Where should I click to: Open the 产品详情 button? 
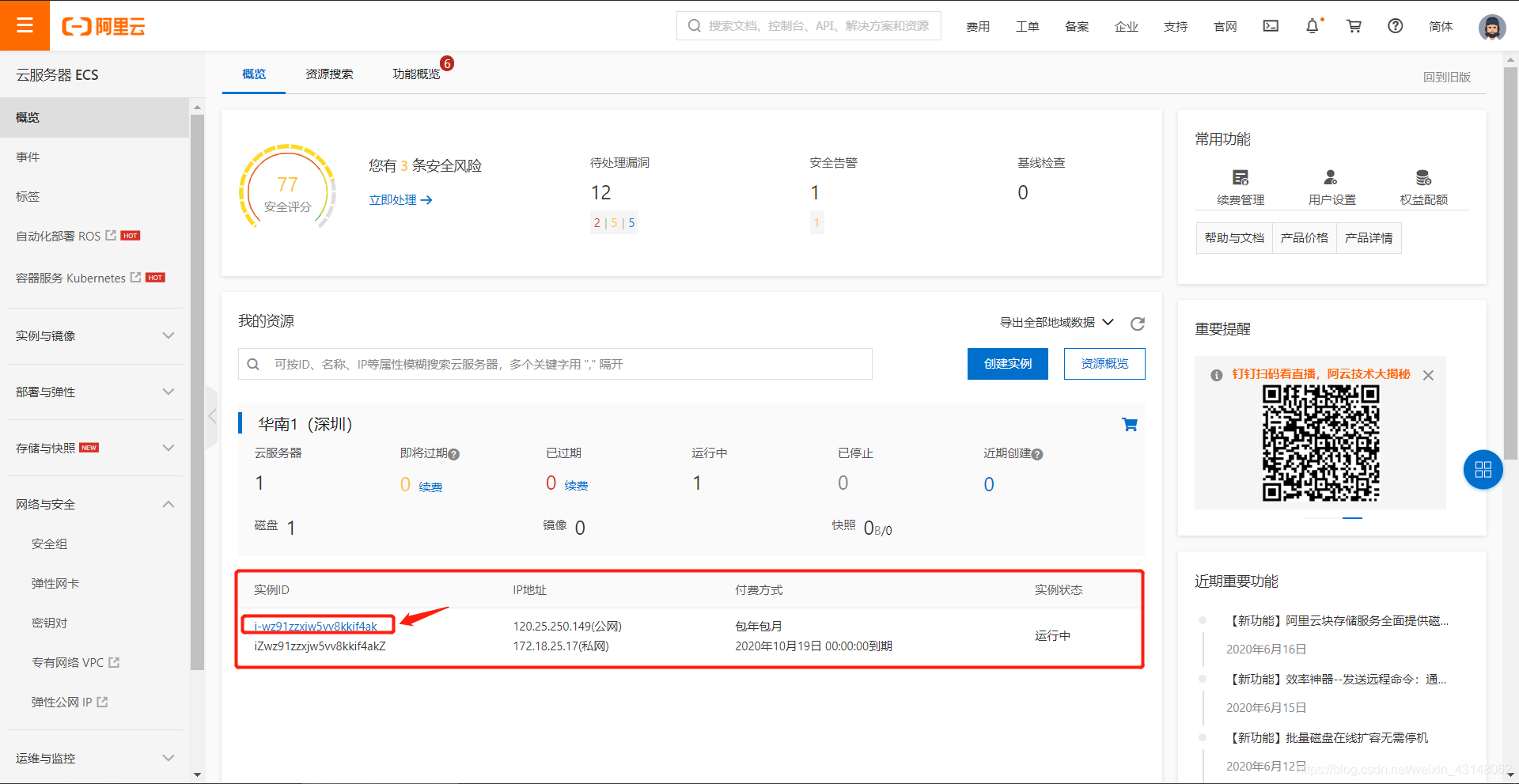click(x=1369, y=238)
